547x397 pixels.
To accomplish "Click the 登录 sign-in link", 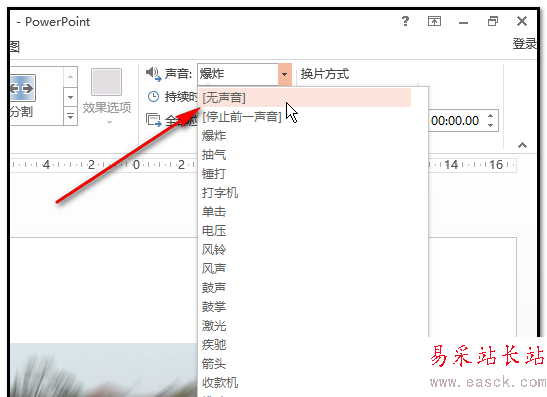I will (x=525, y=44).
